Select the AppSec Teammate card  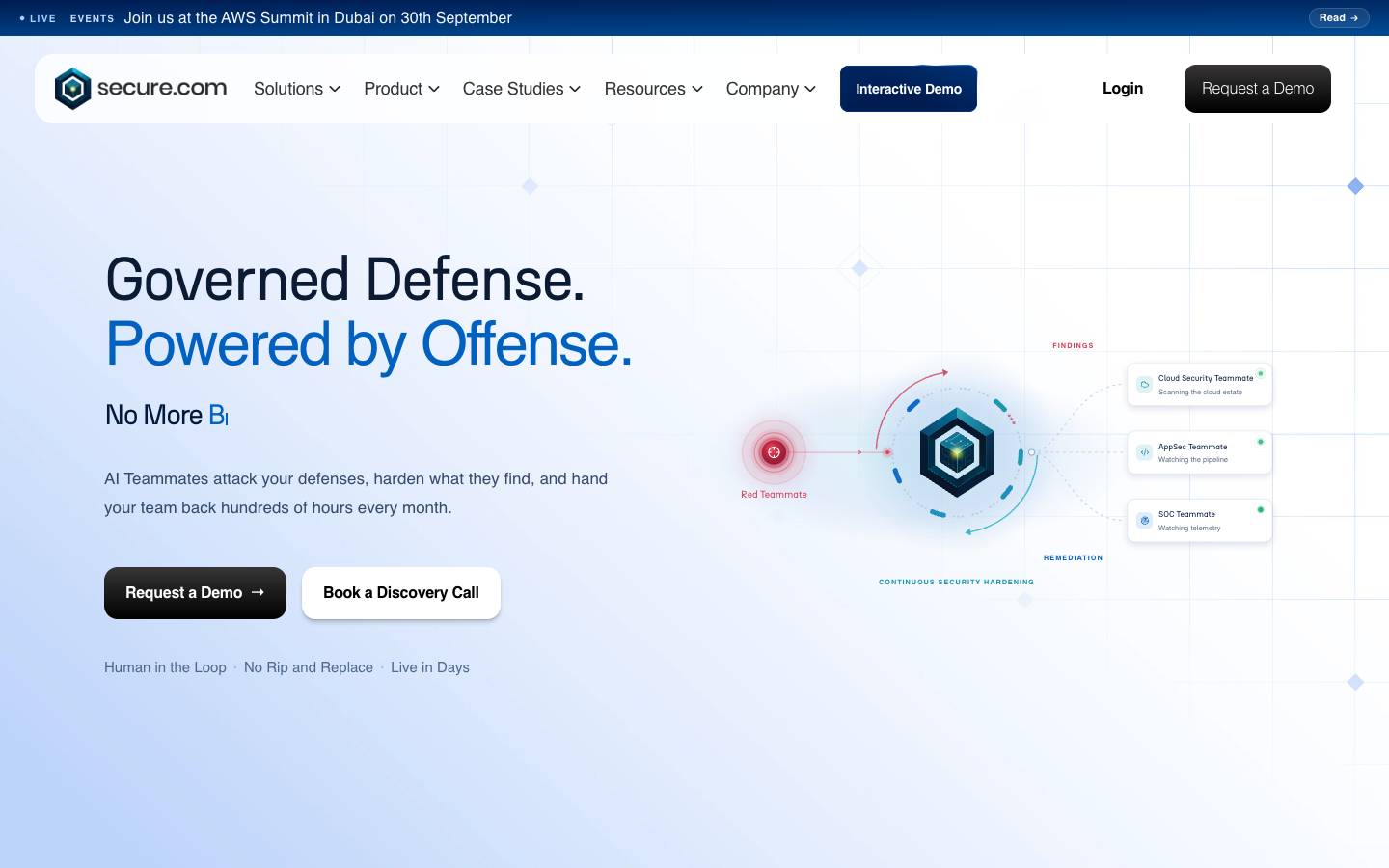[x=1200, y=452]
